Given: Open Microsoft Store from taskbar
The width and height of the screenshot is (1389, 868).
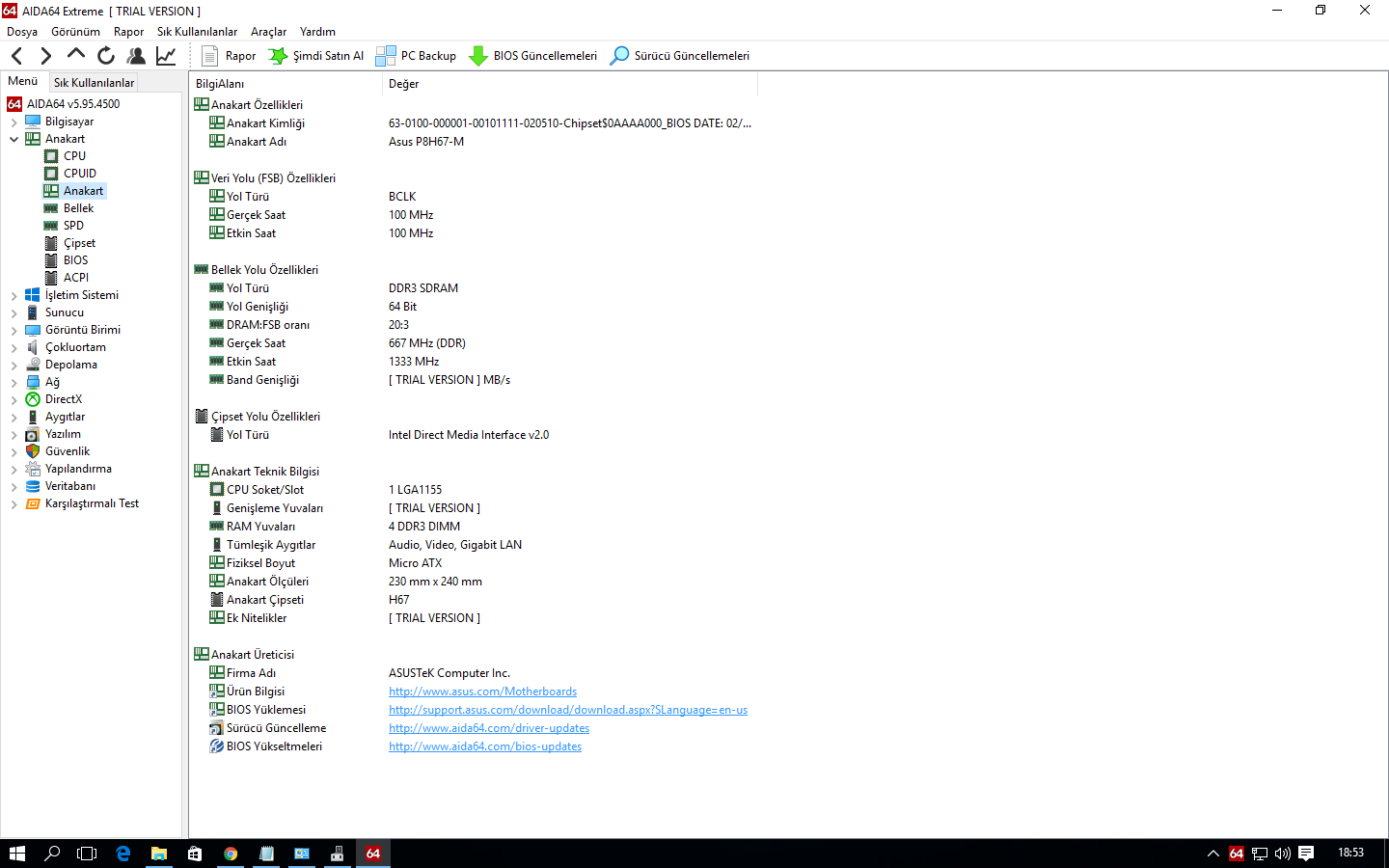Looking at the screenshot, I should [x=195, y=854].
